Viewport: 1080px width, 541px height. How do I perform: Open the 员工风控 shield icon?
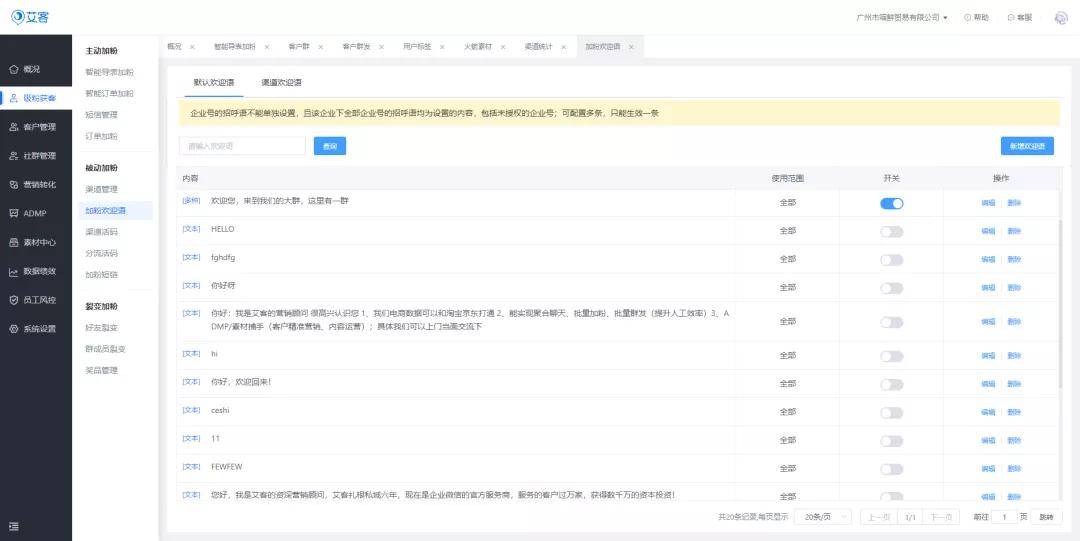tap(14, 300)
